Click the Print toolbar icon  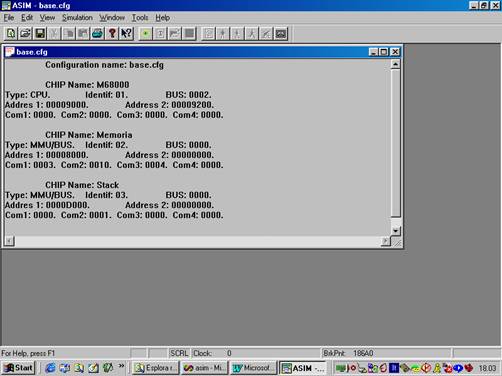[x=98, y=33]
